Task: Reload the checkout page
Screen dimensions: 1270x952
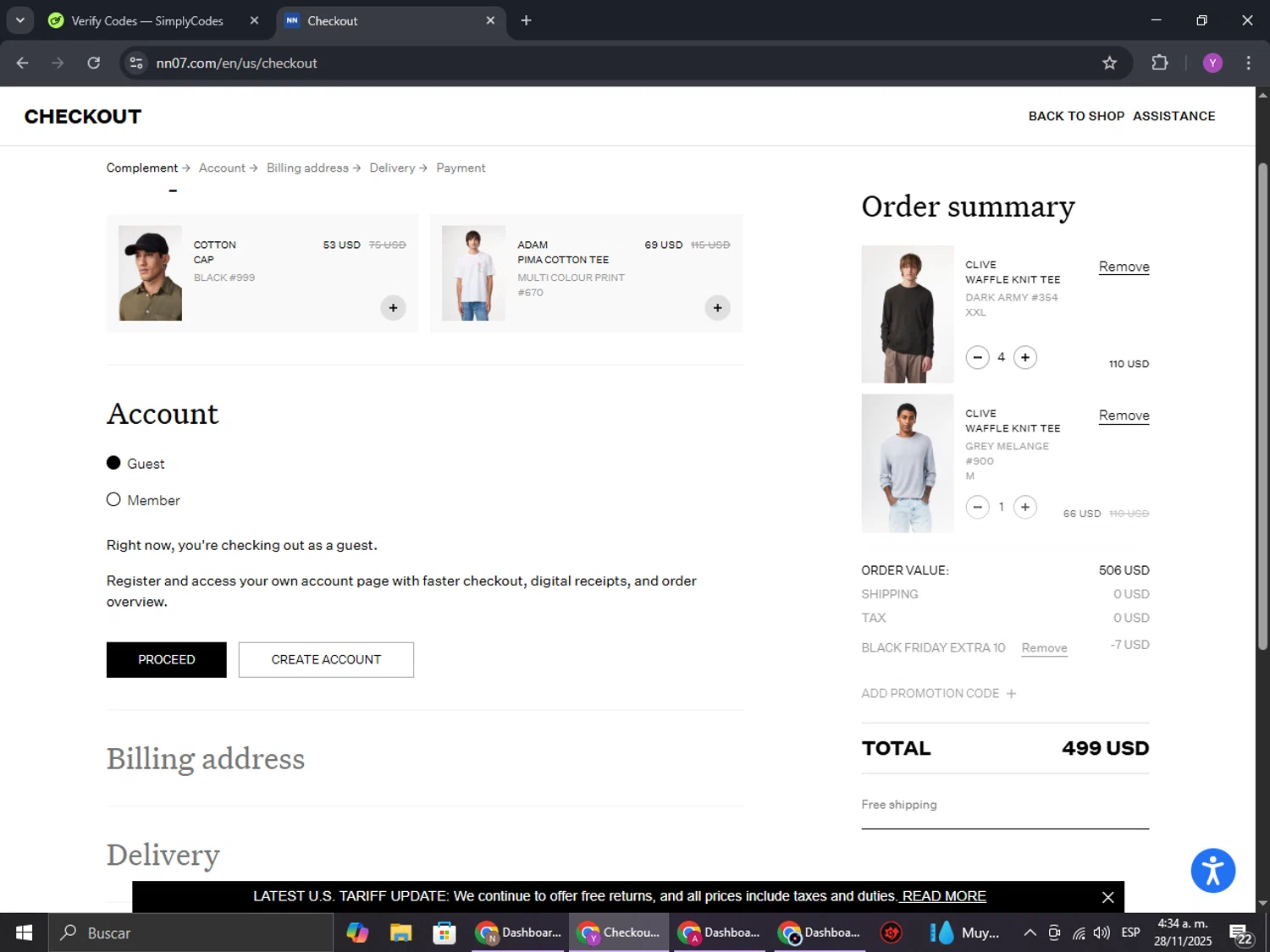Action: (94, 63)
